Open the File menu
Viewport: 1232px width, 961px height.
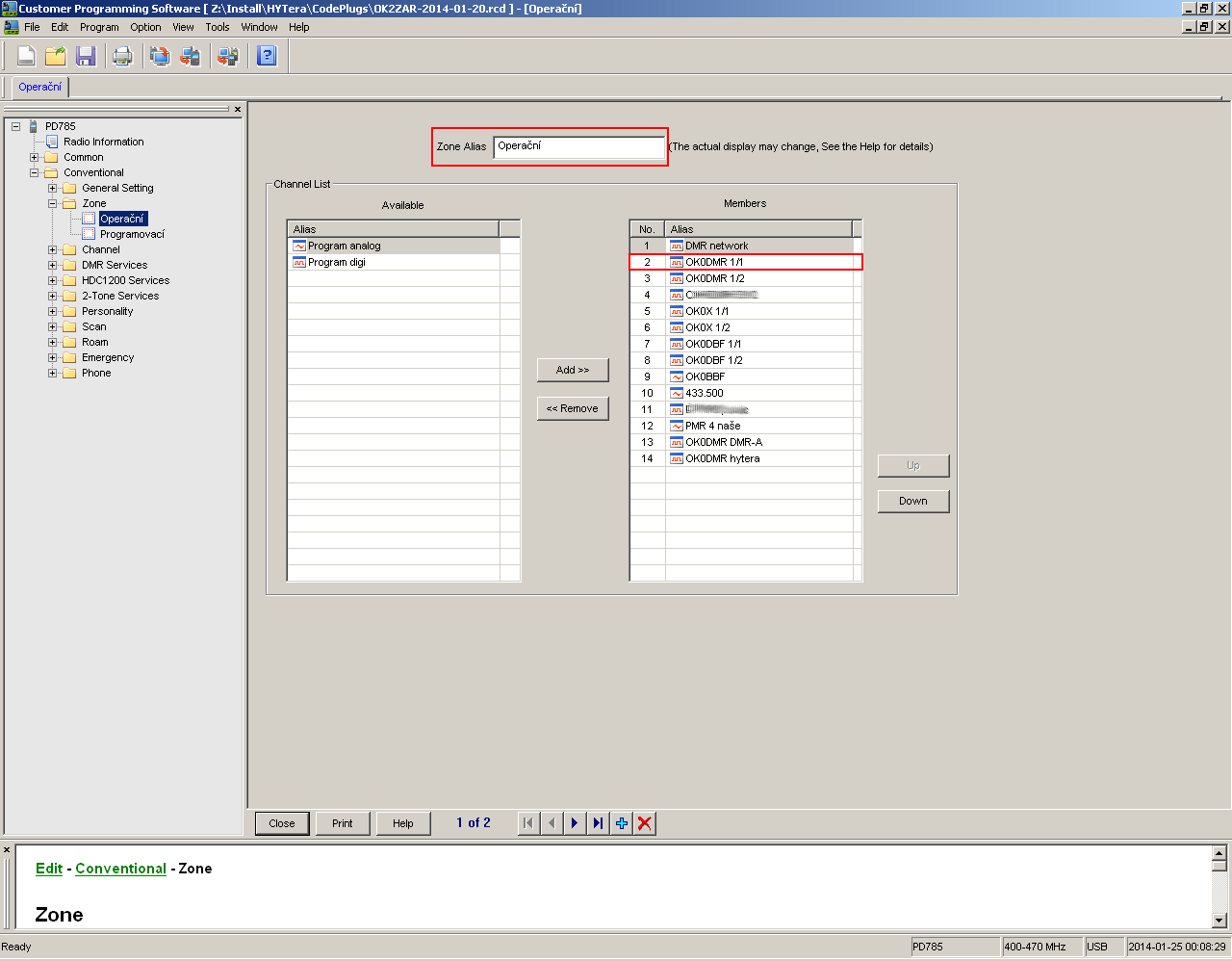pos(32,27)
